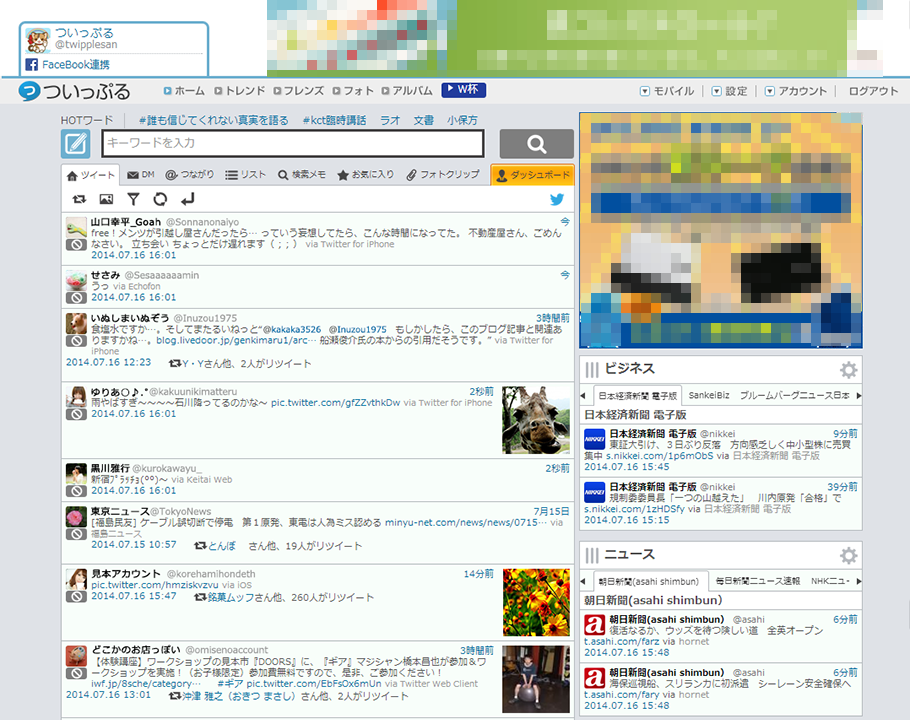Toggle block icon on 黒川雅行 tweet

76,491
